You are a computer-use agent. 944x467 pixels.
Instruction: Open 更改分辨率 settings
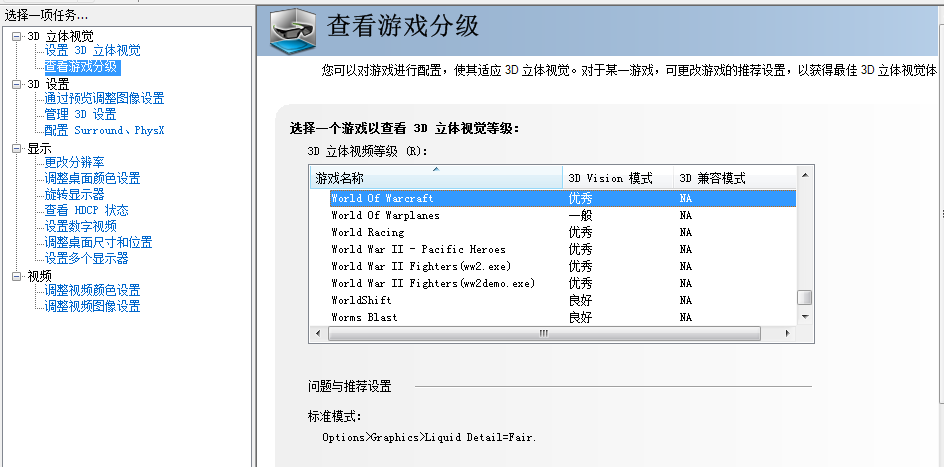pyautogui.click(x=74, y=163)
